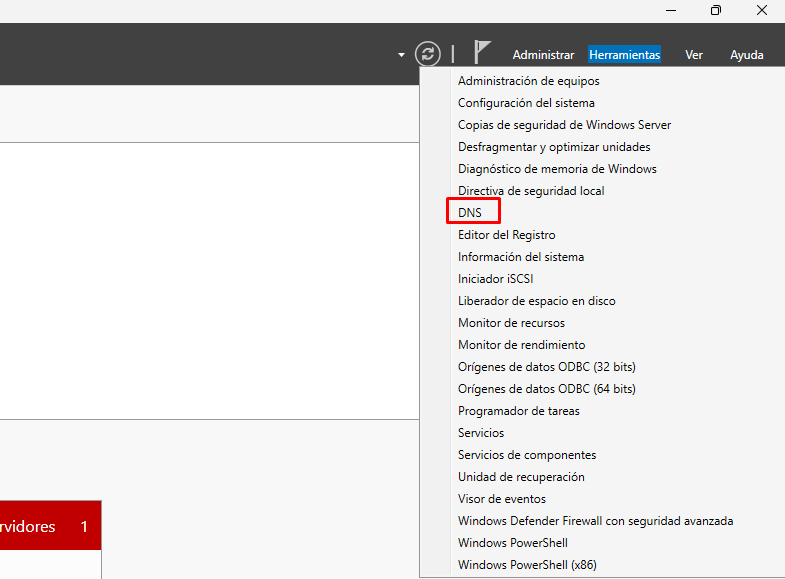785x579 pixels.
Task: Close the Herramientas menu
Action: pyautogui.click(x=624, y=55)
